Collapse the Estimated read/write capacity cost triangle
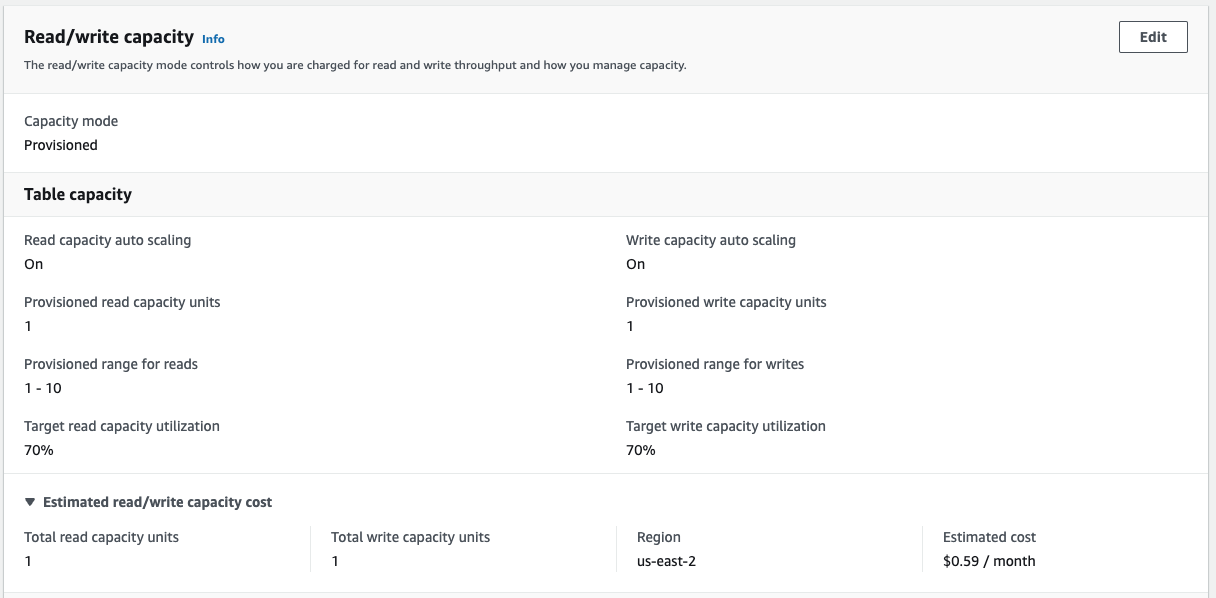The width and height of the screenshot is (1216, 598). coord(30,502)
